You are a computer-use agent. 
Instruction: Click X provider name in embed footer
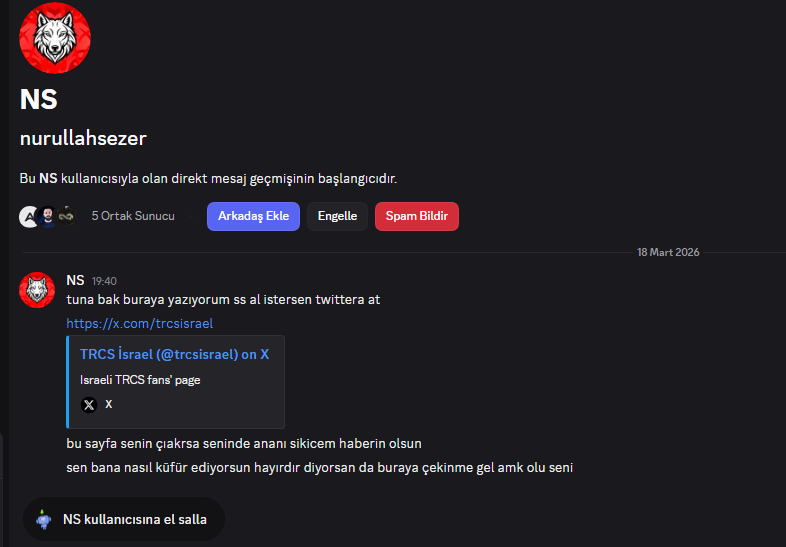tap(108, 404)
